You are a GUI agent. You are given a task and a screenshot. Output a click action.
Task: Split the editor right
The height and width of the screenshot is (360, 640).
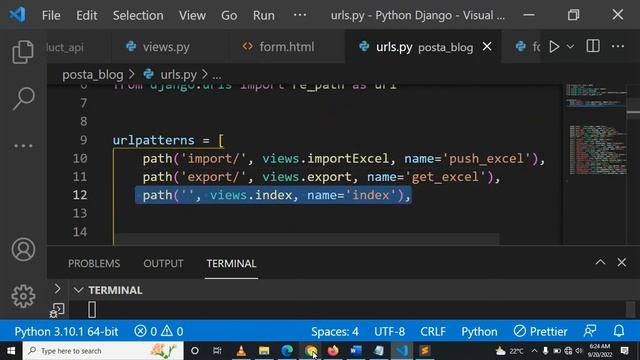(x=593, y=46)
